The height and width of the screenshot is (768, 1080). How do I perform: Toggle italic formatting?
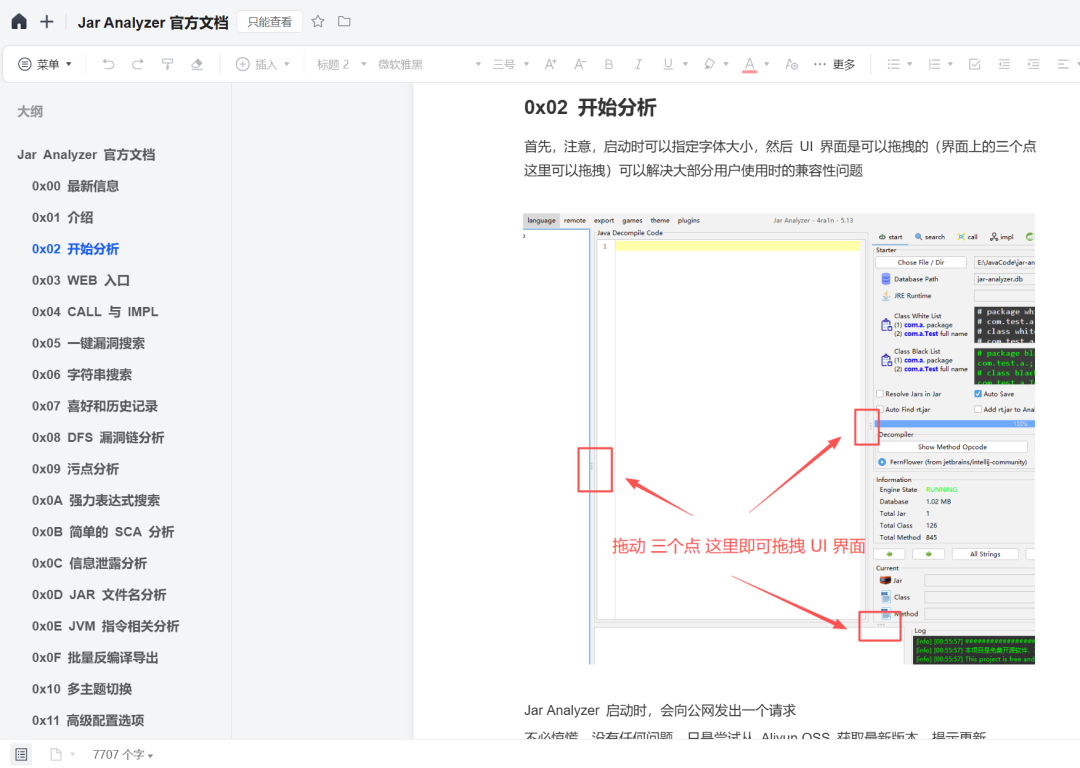pyautogui.click(x=638, y=64)
